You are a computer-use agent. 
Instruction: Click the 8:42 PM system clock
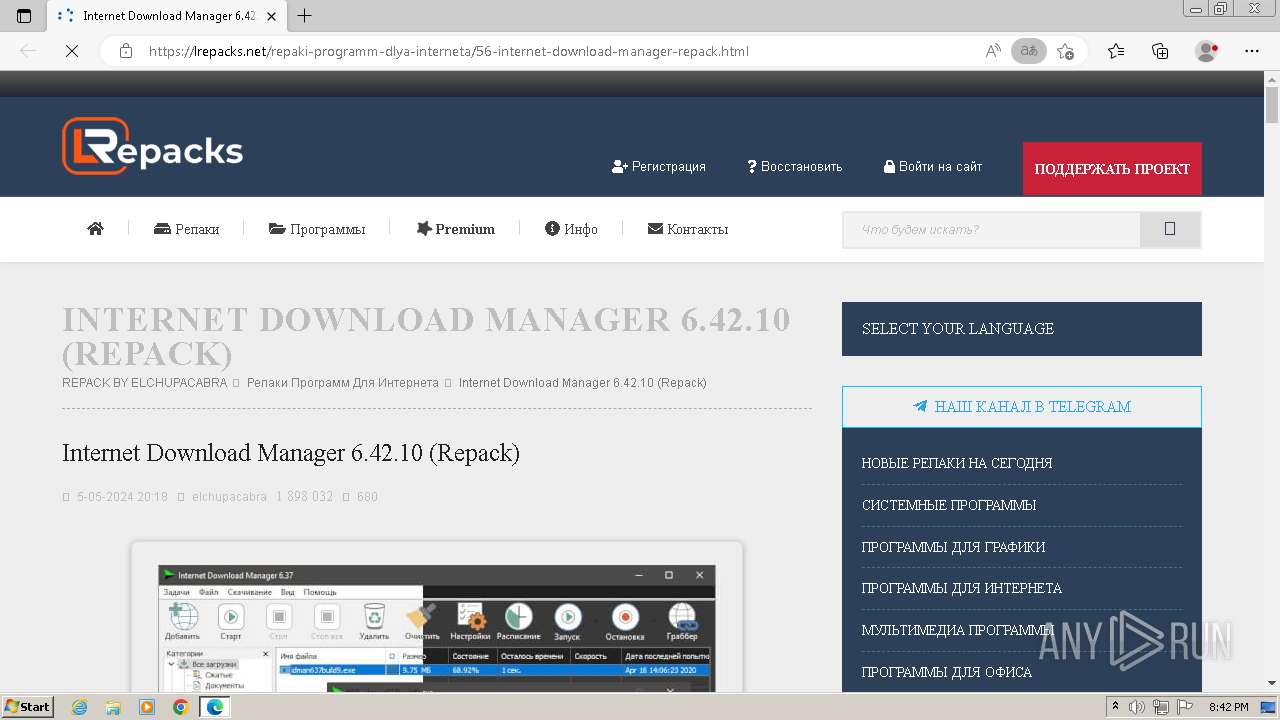[1229, 707]
